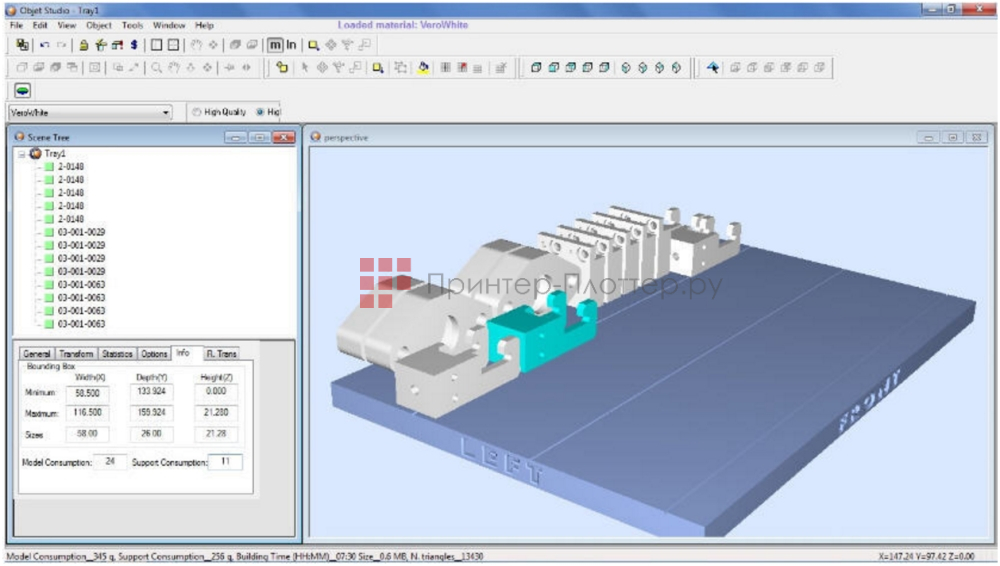Minimize the Scene Tree panel

[x=235, y=137]
